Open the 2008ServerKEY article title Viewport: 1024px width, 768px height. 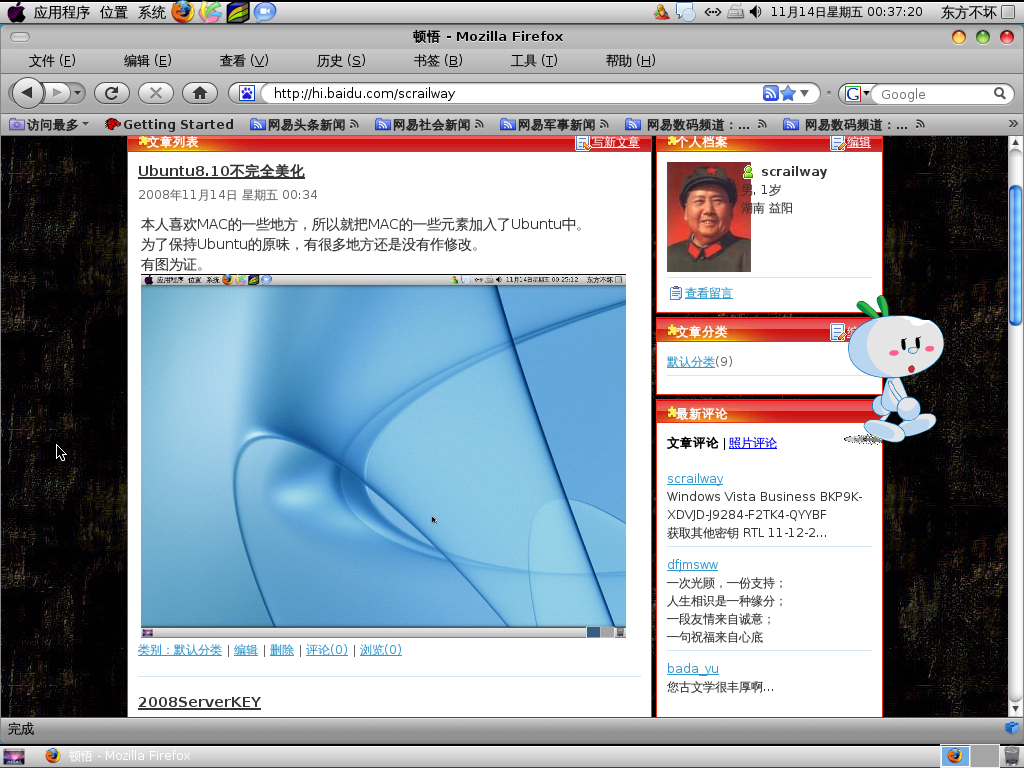pos(199,702)
